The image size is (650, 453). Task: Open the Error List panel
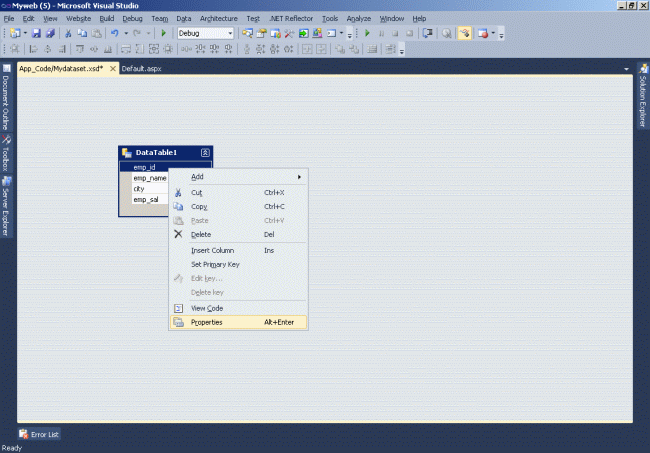click(x=39, y=435)
